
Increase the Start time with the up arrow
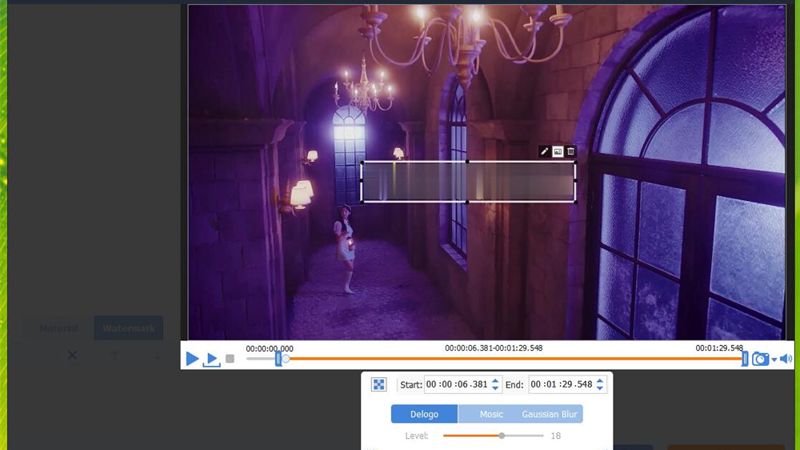(x=495, y=381)
